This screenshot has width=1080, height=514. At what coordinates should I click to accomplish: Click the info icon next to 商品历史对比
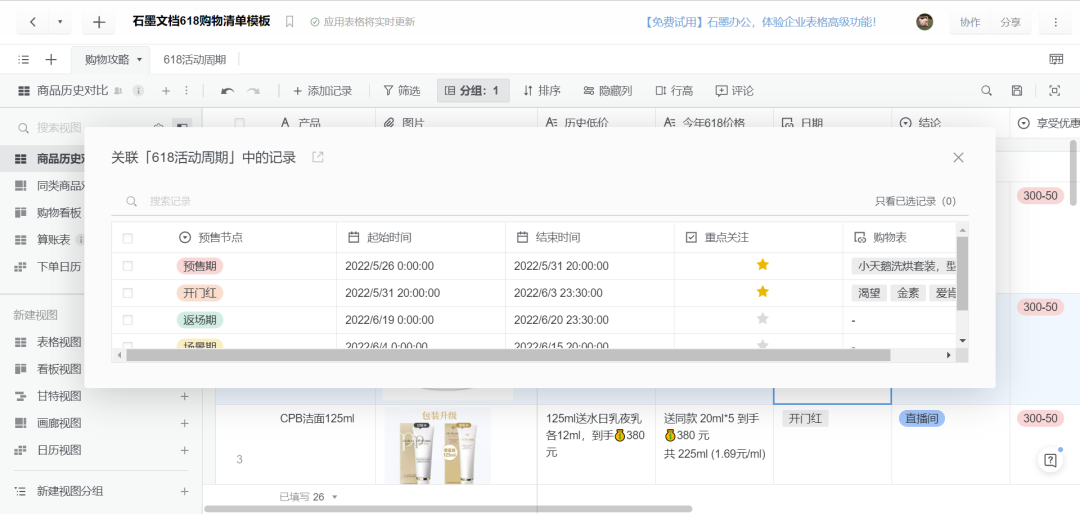[x=138, y=90]
